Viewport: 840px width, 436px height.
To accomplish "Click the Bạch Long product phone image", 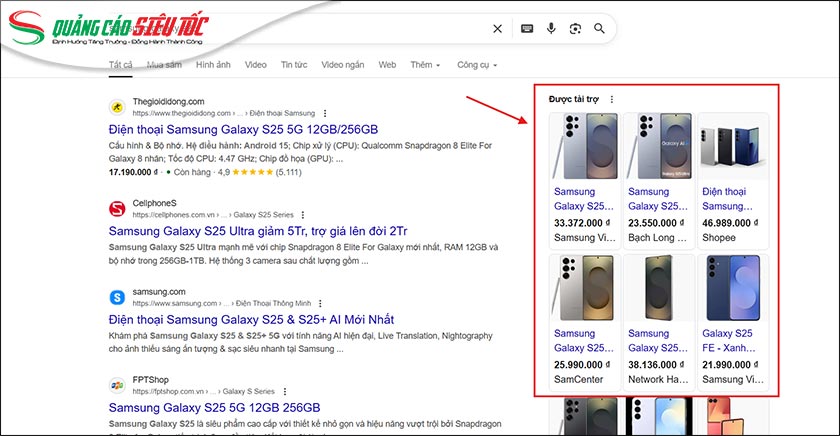I will (x=659, y=146).
